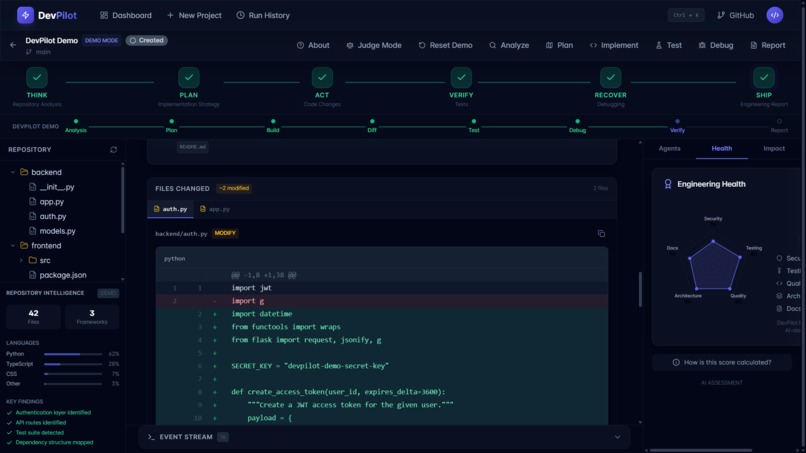The height and width of the screenshot is (453, 806).
Task: Click the git branch icon beside main
Action: 29,52
